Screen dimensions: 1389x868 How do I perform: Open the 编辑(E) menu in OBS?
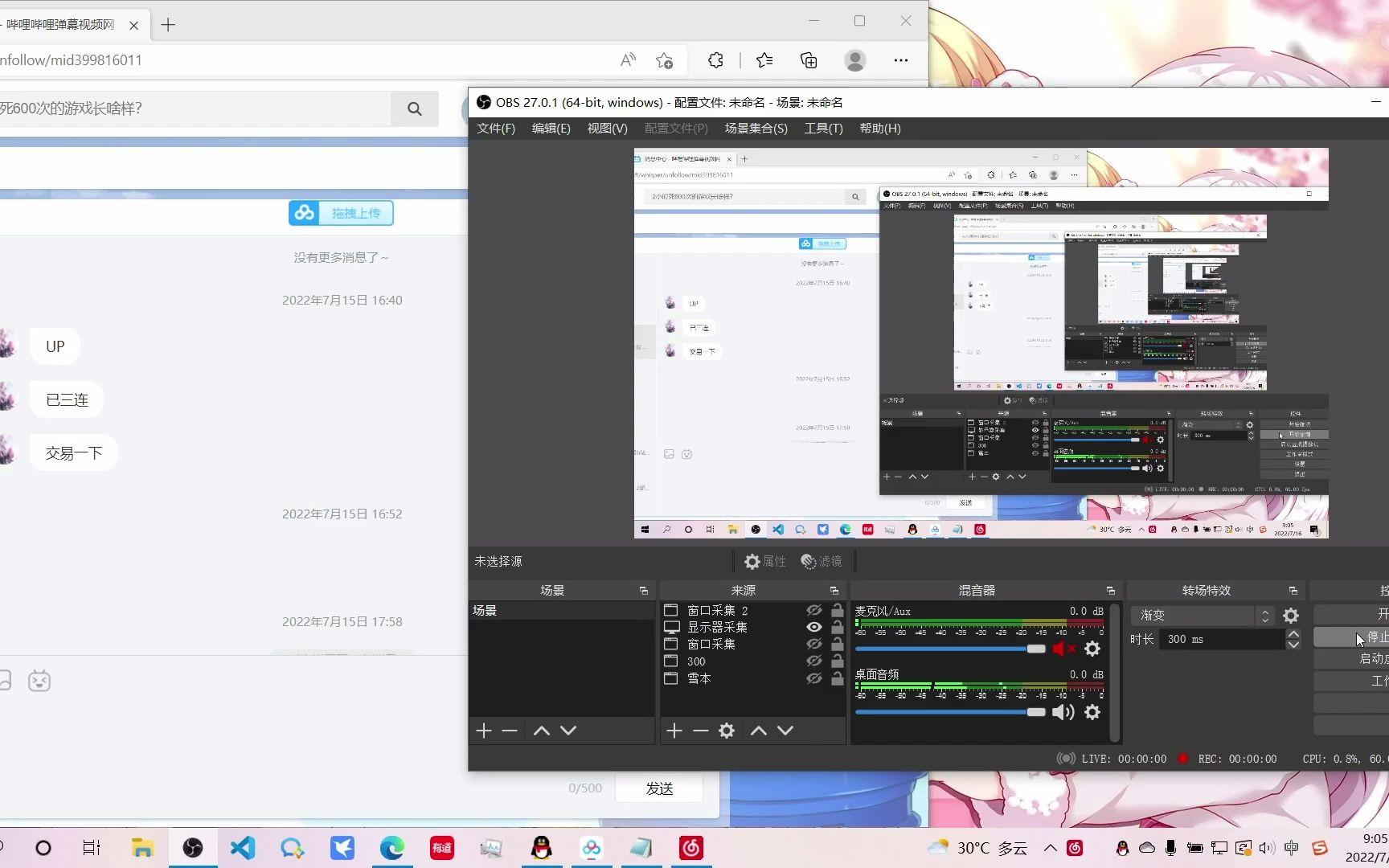pyautogui.click(x=551, y=129)
